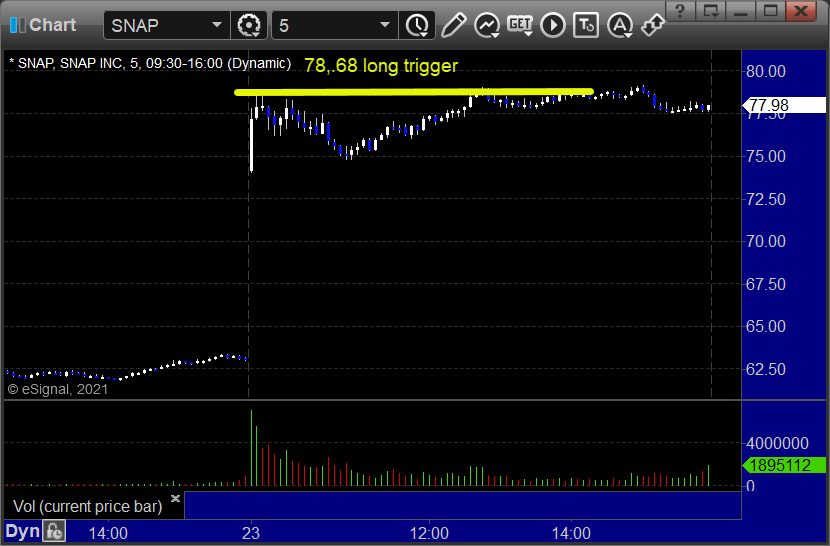Click the Dyn scaling label
This screenshot has height=546, width=830.
click(x=22, y=531)
